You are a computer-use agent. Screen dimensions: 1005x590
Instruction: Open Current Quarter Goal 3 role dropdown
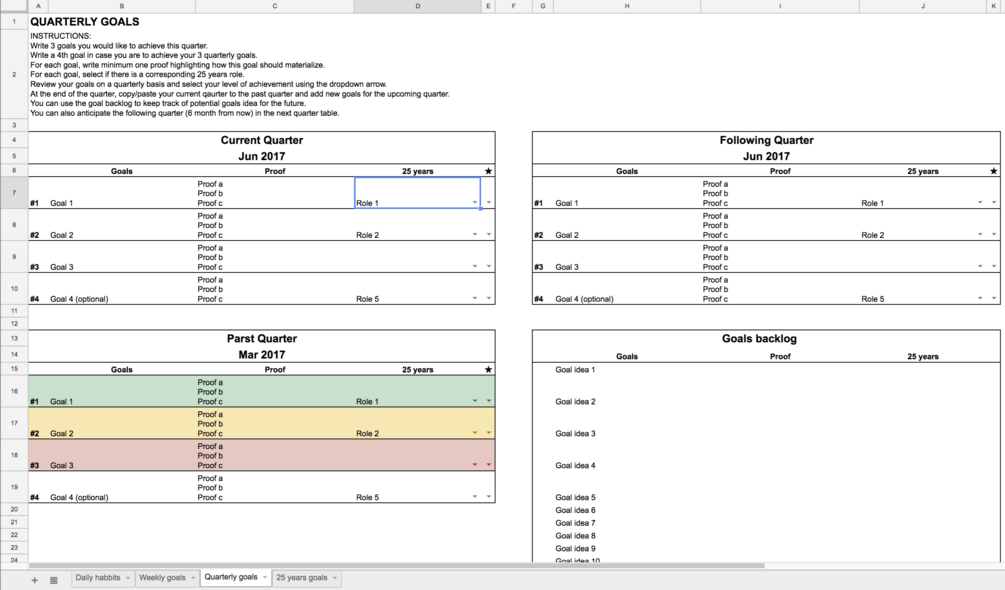tap(475, 266)
